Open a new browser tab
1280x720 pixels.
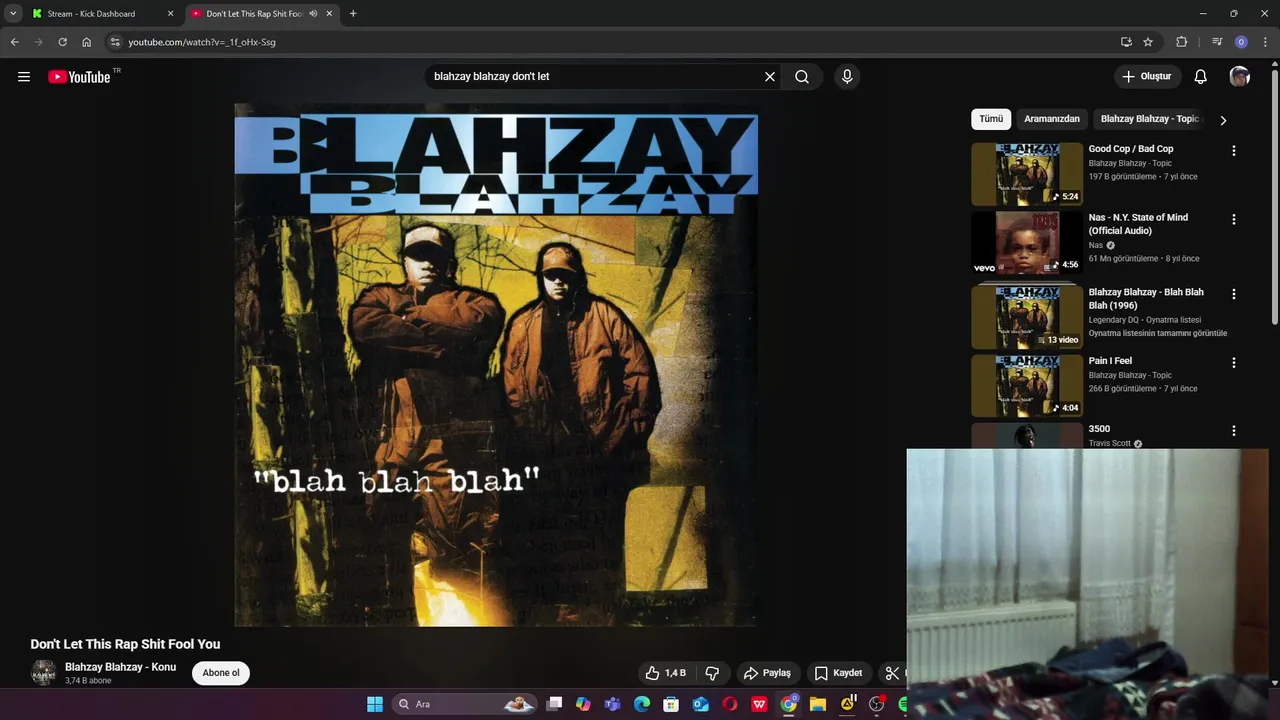353,14
